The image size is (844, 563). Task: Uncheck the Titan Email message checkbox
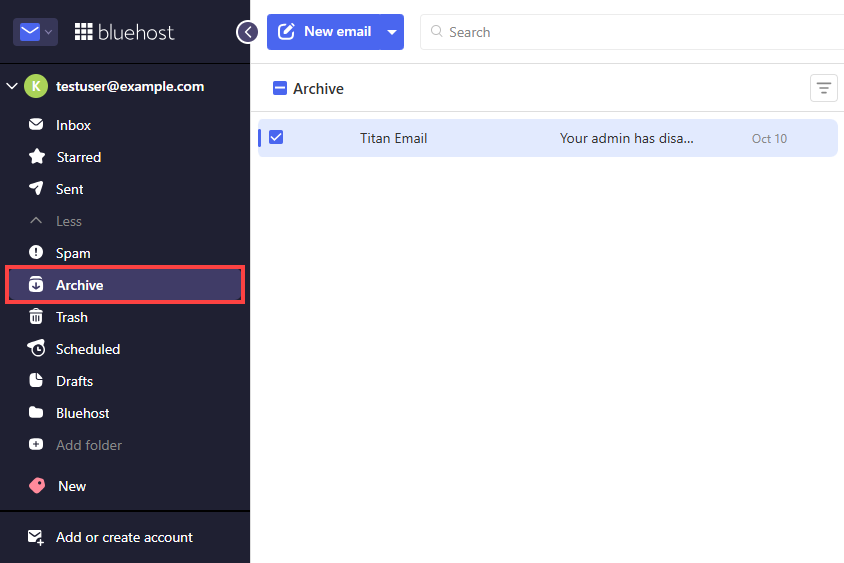tap(276, 137)
